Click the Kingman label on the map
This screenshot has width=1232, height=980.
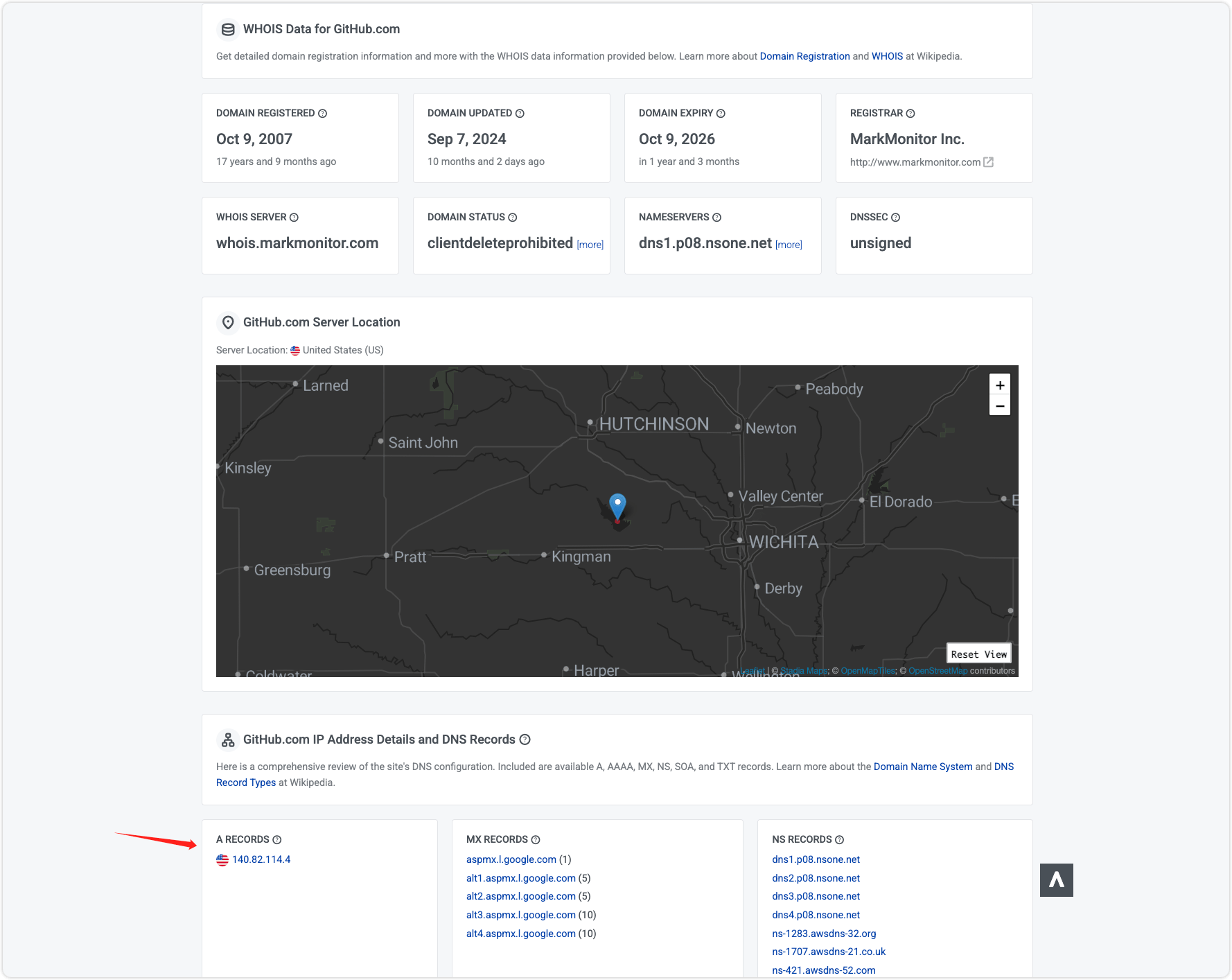coord(581,557)
